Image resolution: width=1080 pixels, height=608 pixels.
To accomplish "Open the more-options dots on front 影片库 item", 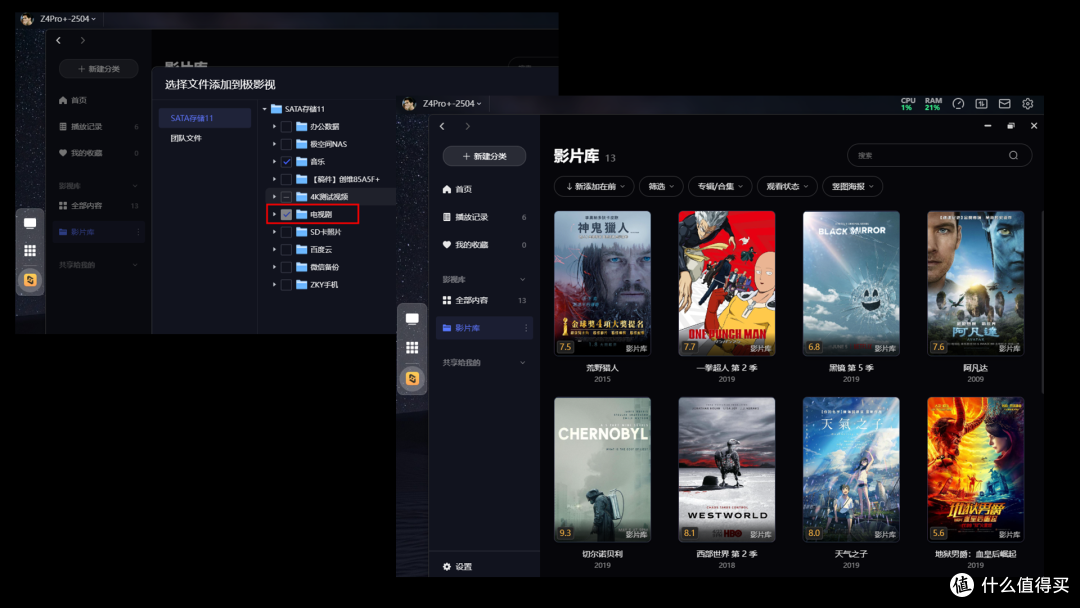I will pos(526,328).
